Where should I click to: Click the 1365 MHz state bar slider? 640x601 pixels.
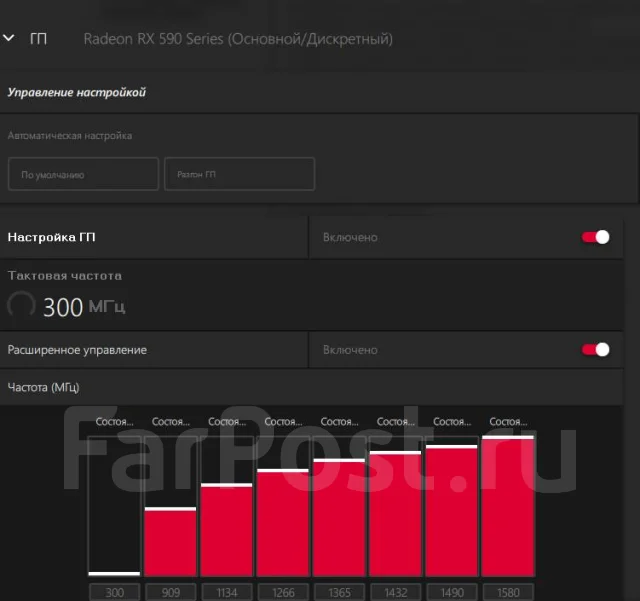pyautogui.click(x=339, y=506)
